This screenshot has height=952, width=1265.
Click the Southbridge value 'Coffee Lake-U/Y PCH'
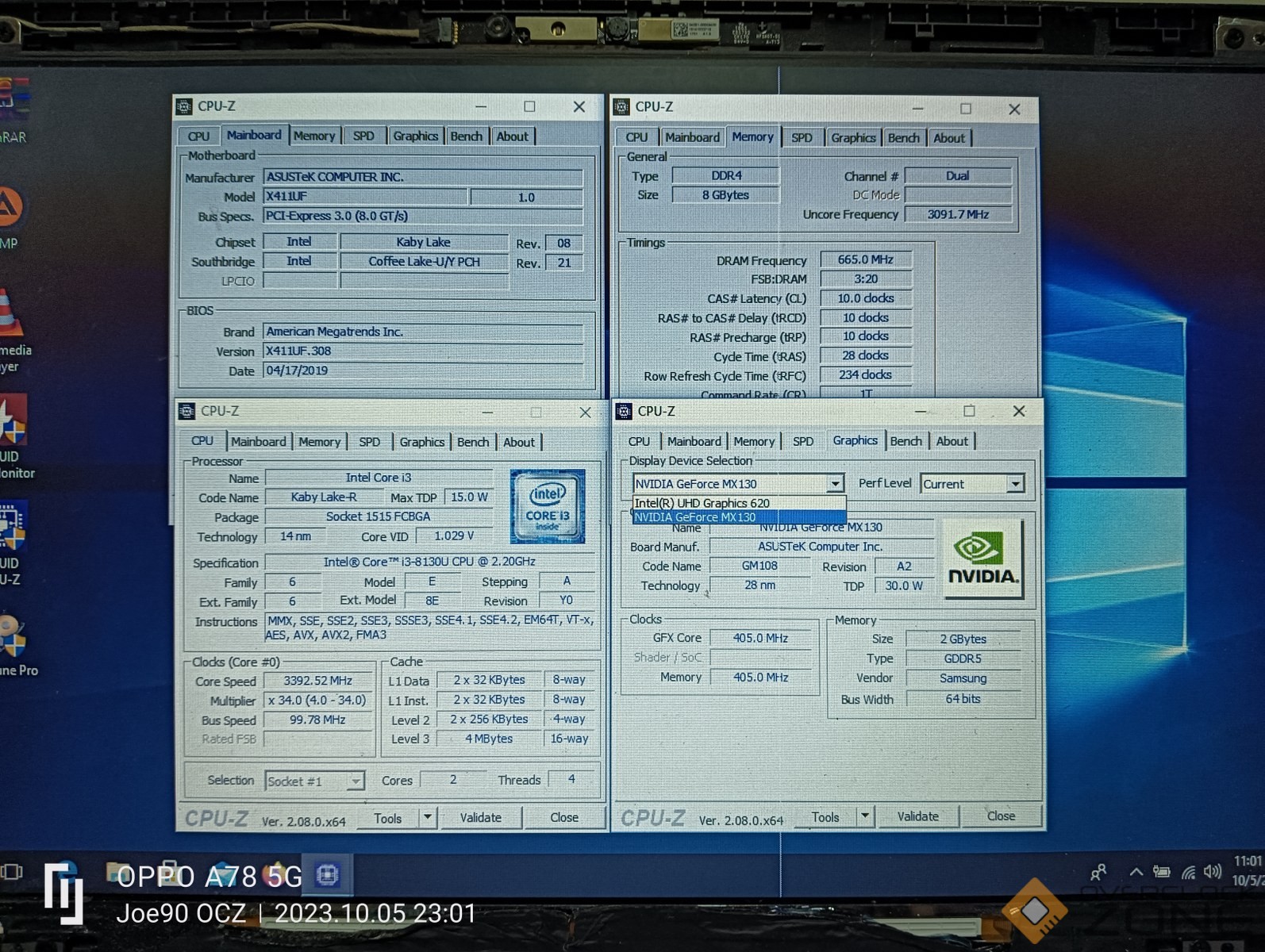(x=424, y=261)
